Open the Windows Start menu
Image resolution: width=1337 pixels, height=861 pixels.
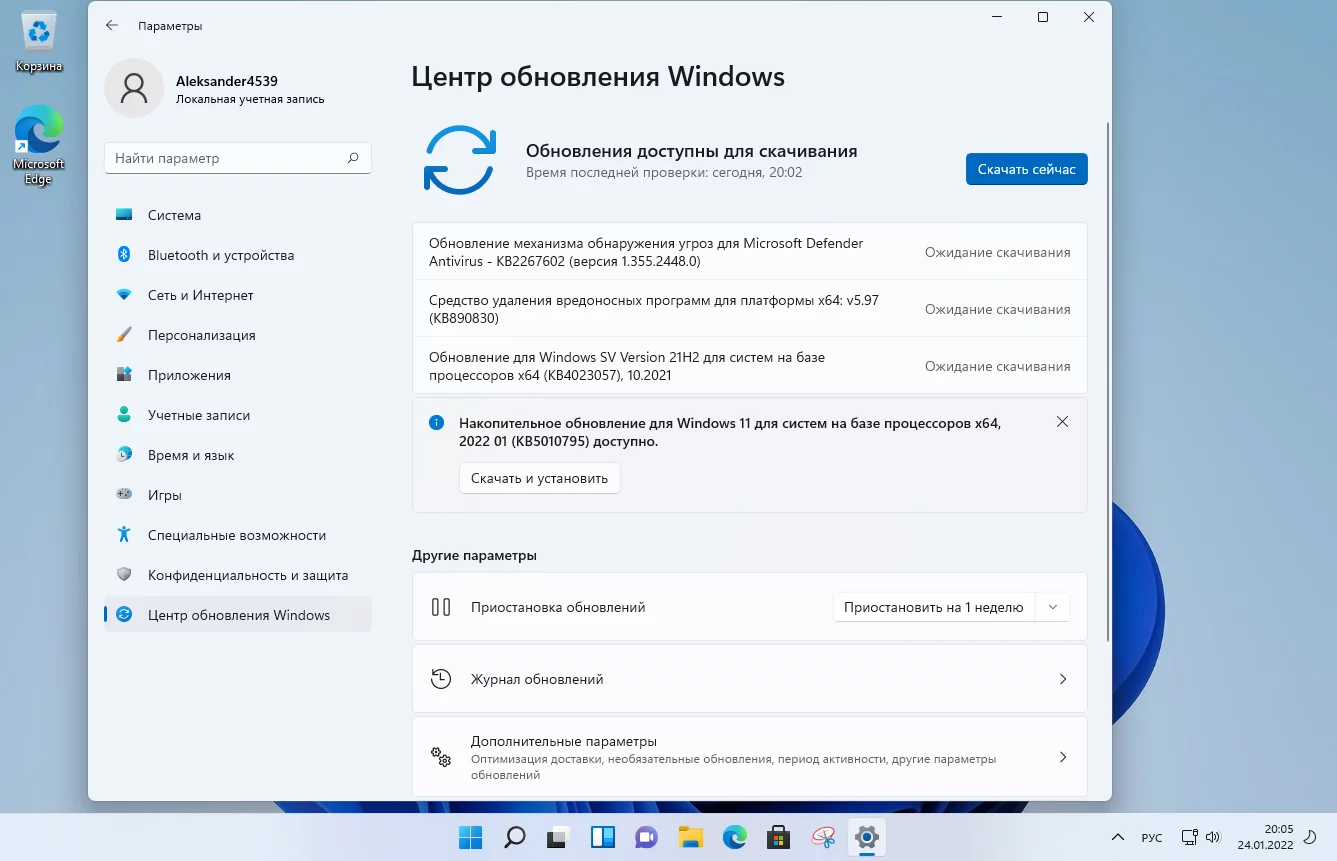(x=470, y=837)
